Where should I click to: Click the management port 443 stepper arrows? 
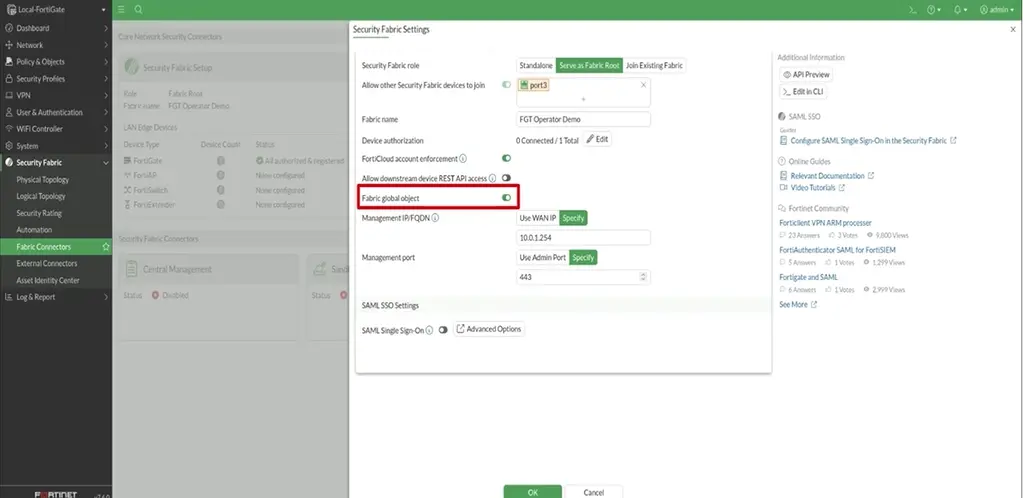coord(643,277)
